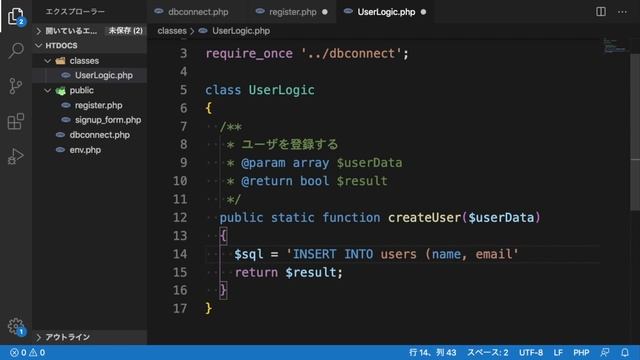Expand the open editors section
This screenshot has height=360, width=640.
[x=39, y=31]
